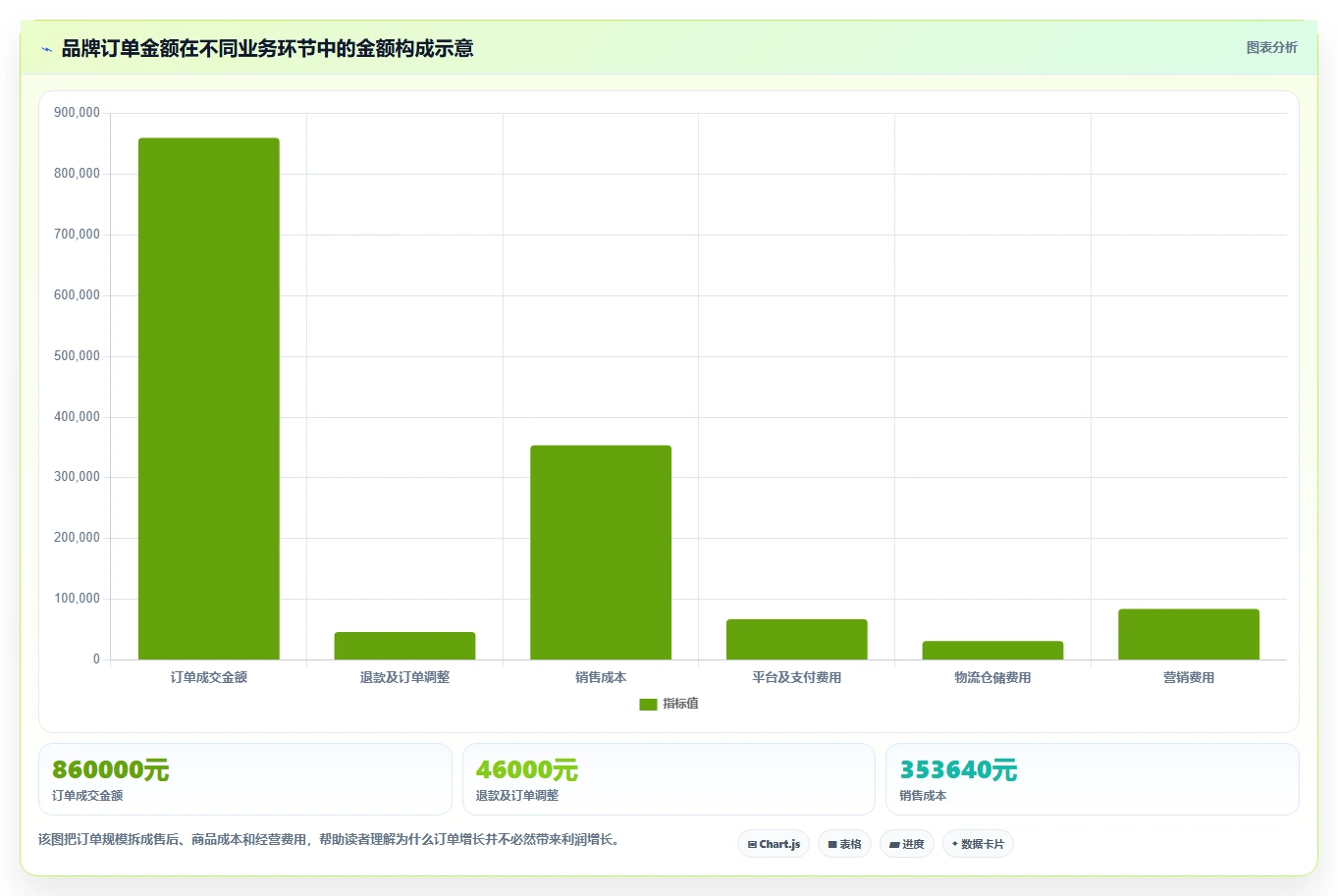
Task: Click the 指标值 legend label
Action: click(x=680, y=704)
